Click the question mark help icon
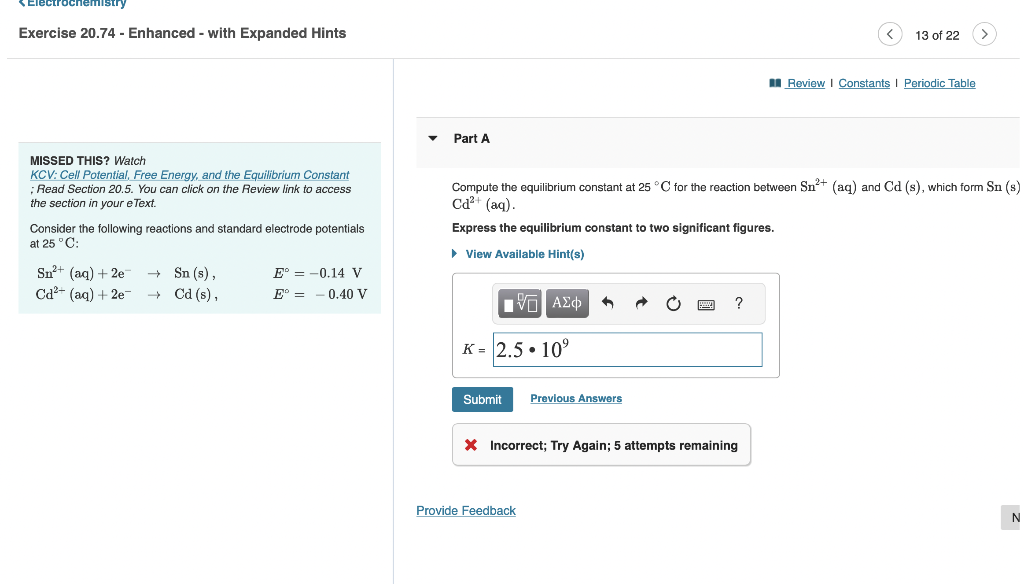 coord(738,303)
